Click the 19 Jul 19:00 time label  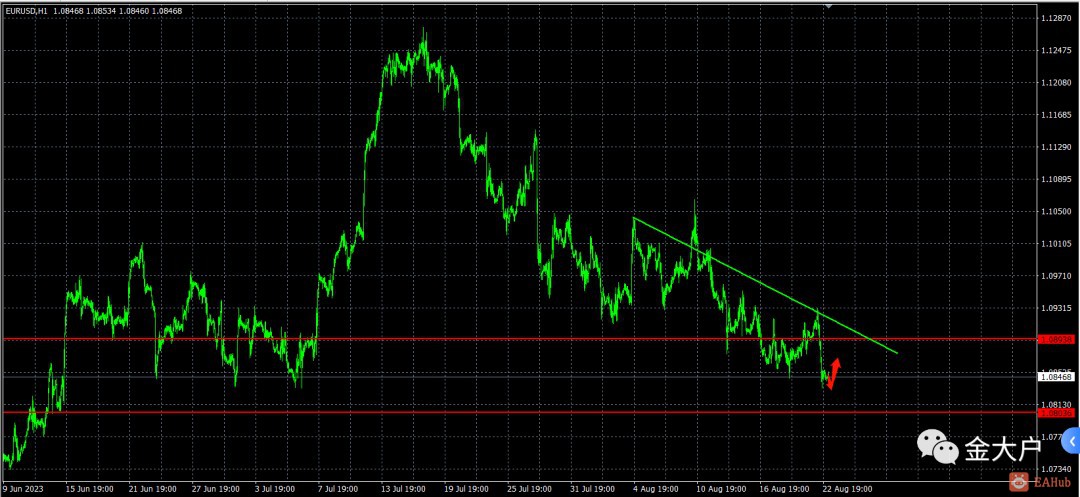pos(468,489)
